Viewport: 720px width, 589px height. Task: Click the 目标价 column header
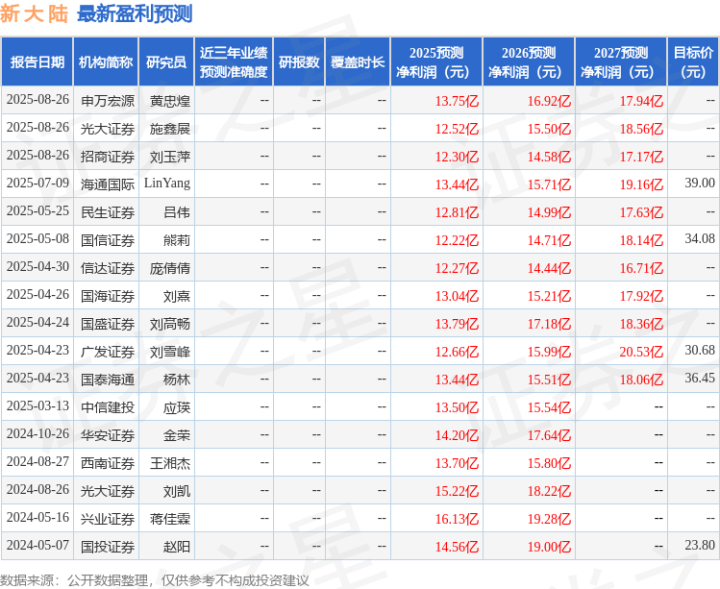[693, 62]
